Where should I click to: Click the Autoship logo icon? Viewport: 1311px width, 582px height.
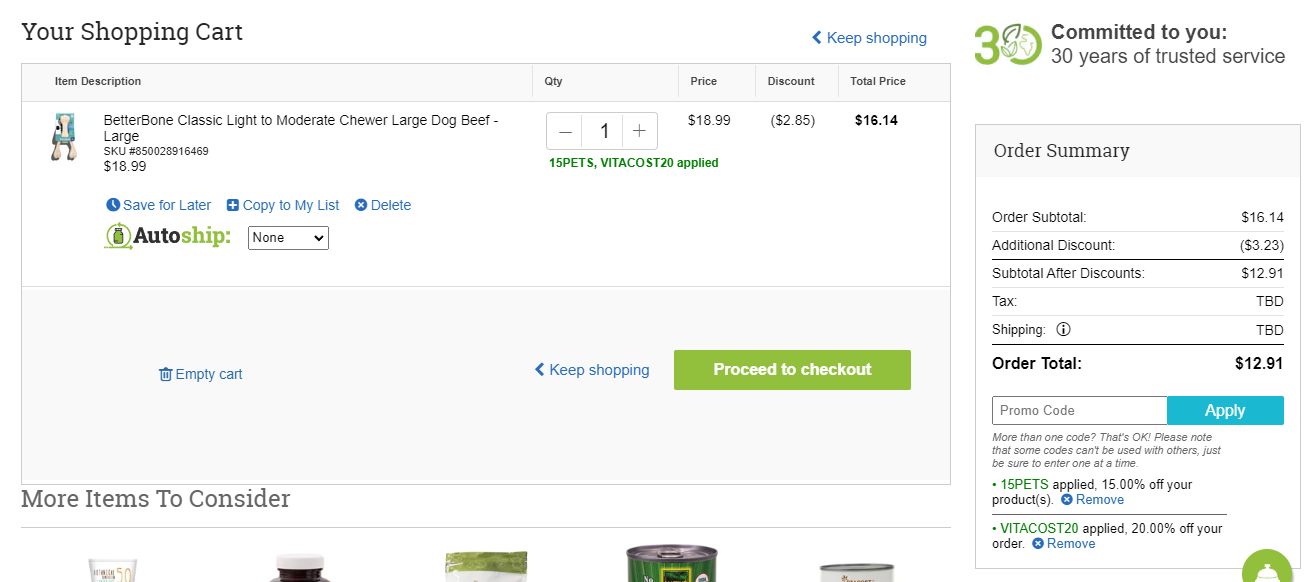coord(118,237)
